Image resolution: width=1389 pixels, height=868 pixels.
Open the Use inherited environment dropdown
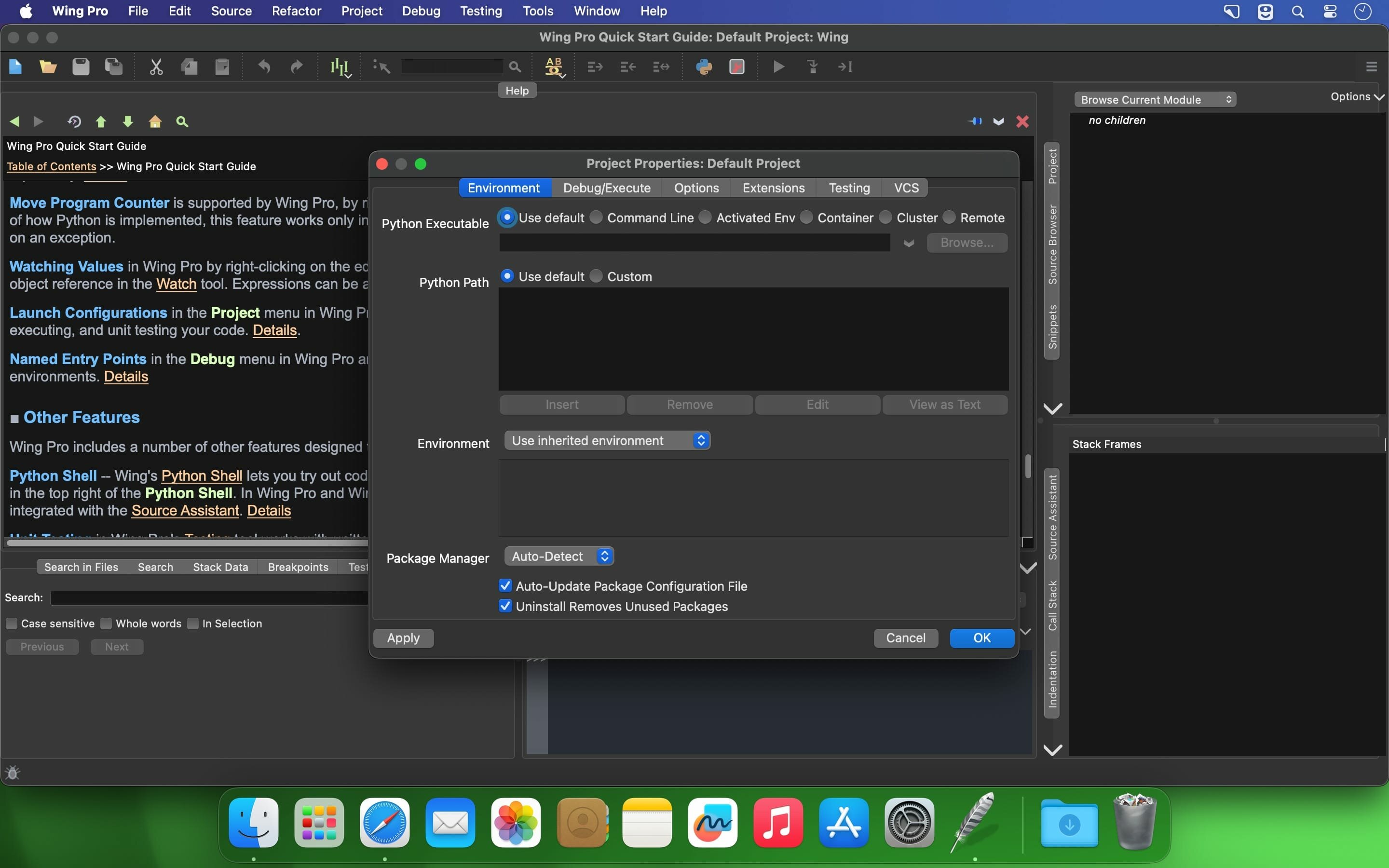[x=607, y=440]
